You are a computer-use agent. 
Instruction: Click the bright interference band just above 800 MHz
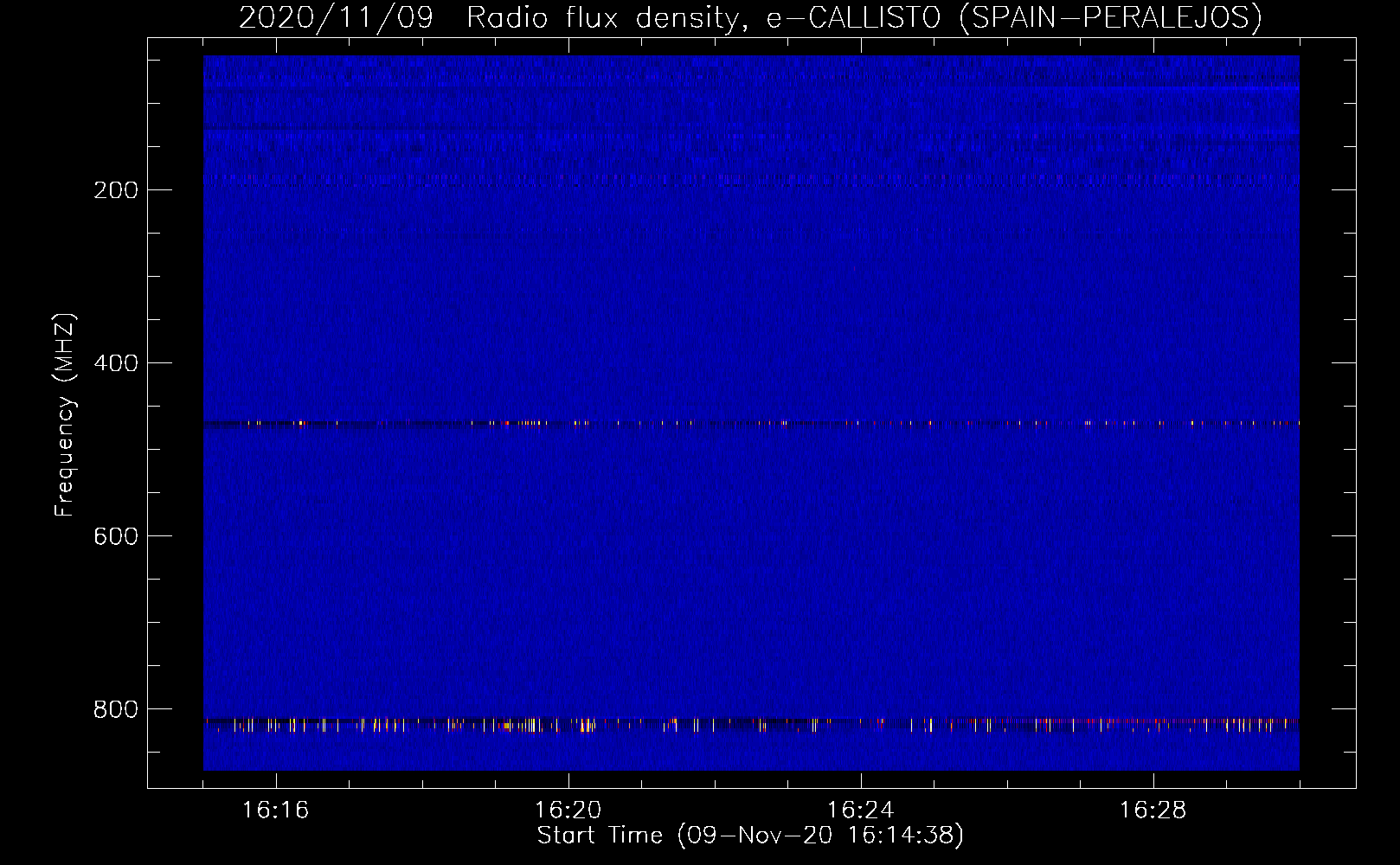click(751, 725)
